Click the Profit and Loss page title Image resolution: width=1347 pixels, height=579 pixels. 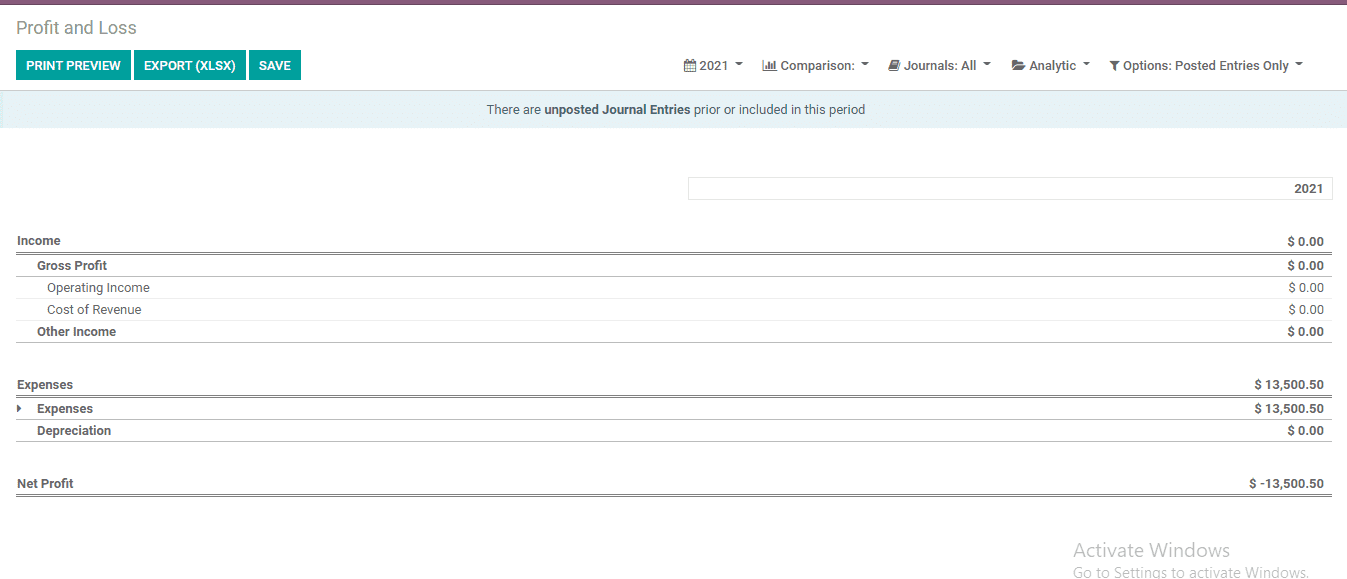pyautogui.click(x=76, y=28)
